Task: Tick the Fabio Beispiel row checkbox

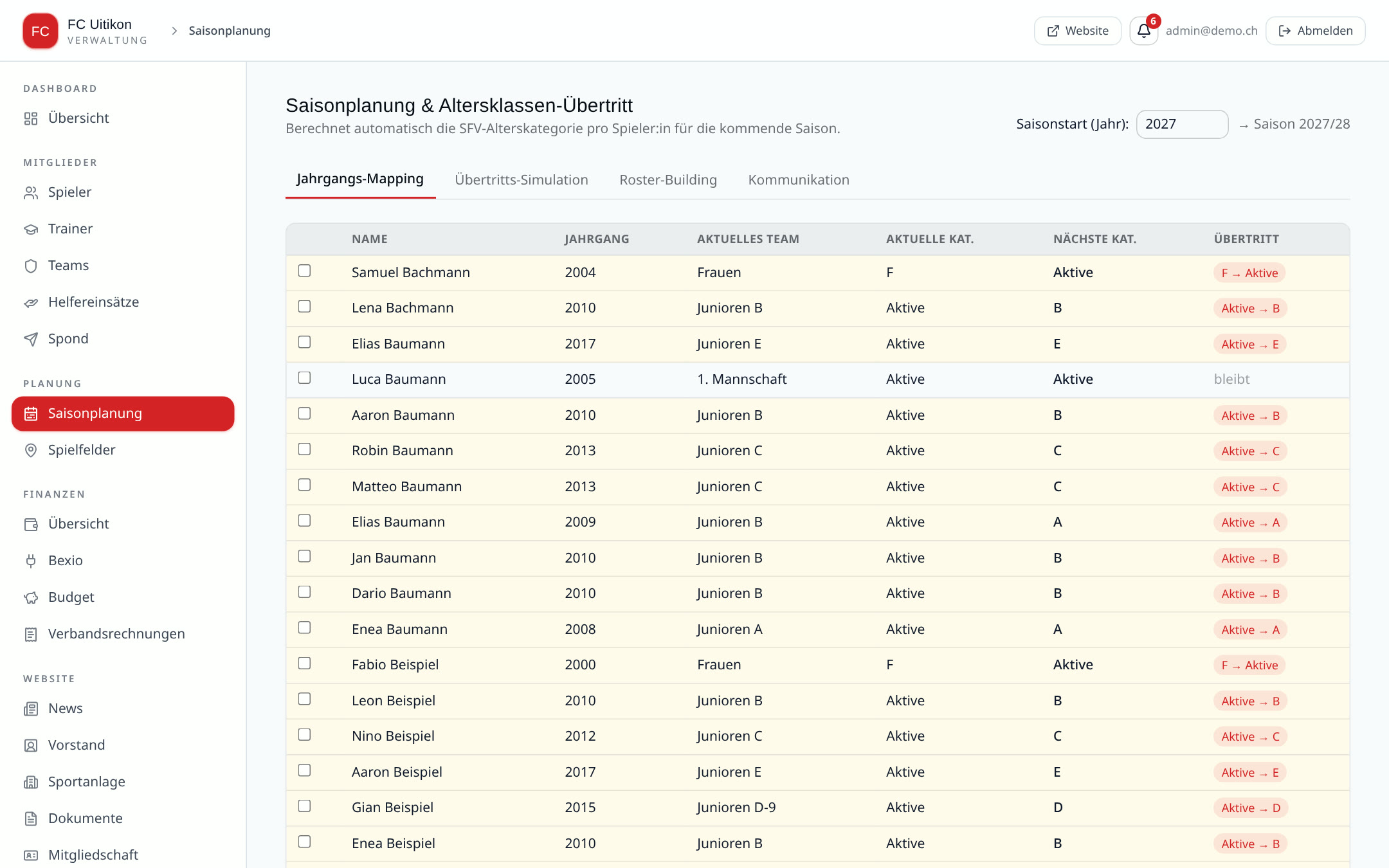Action: tap(304, 663)
